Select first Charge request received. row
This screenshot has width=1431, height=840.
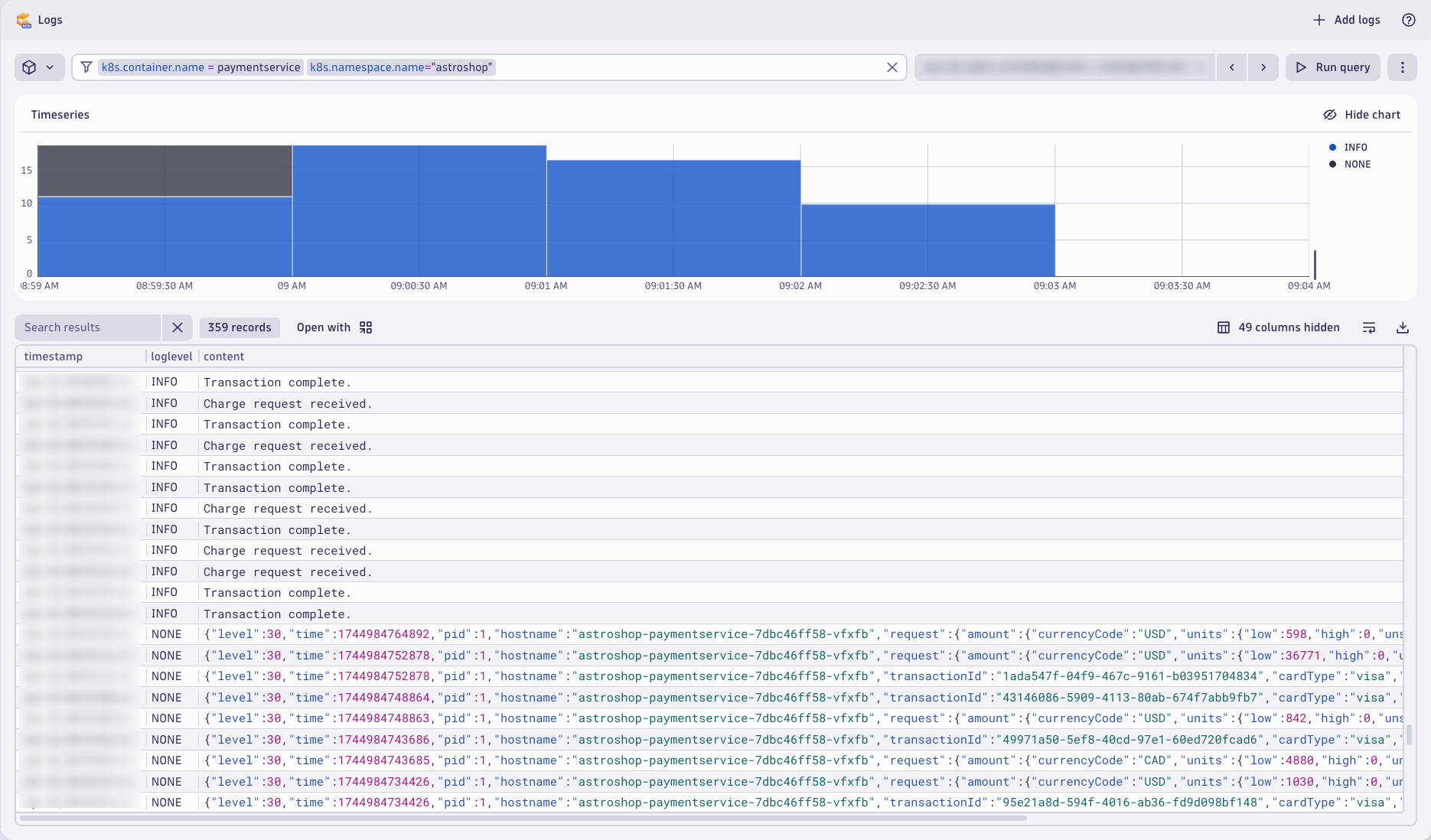point(709,403)
